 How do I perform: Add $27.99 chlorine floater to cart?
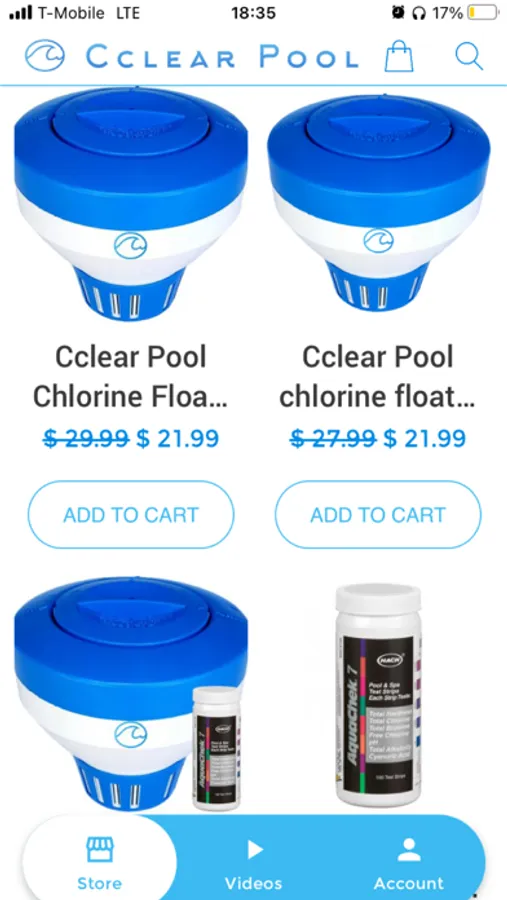click(x=378, y=514)
